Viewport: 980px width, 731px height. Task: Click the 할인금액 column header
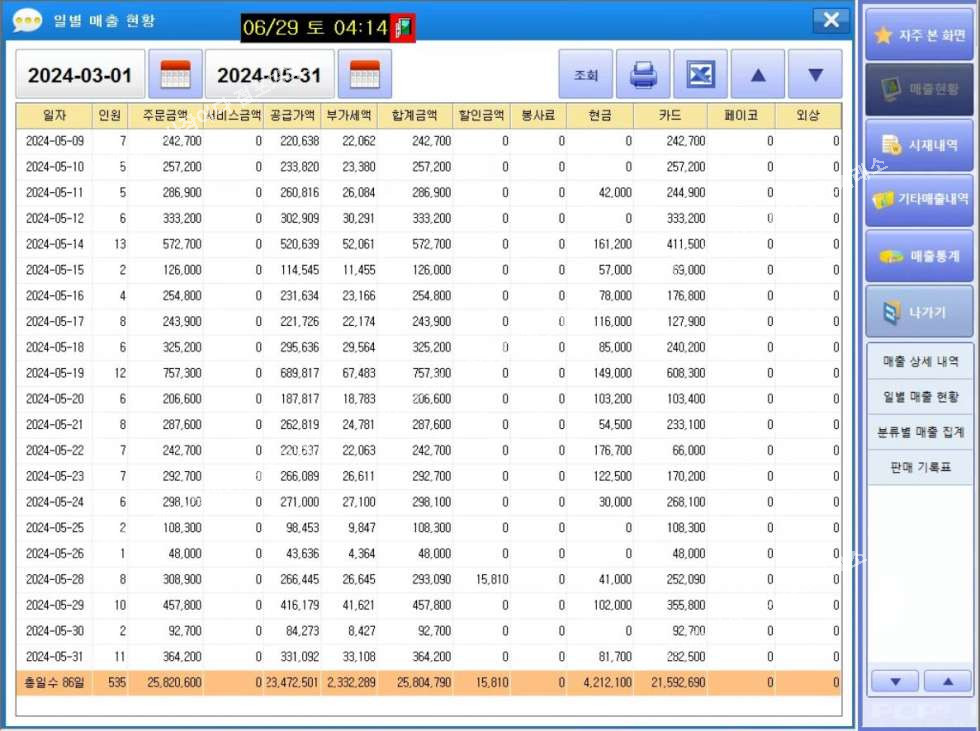point(481,115)
